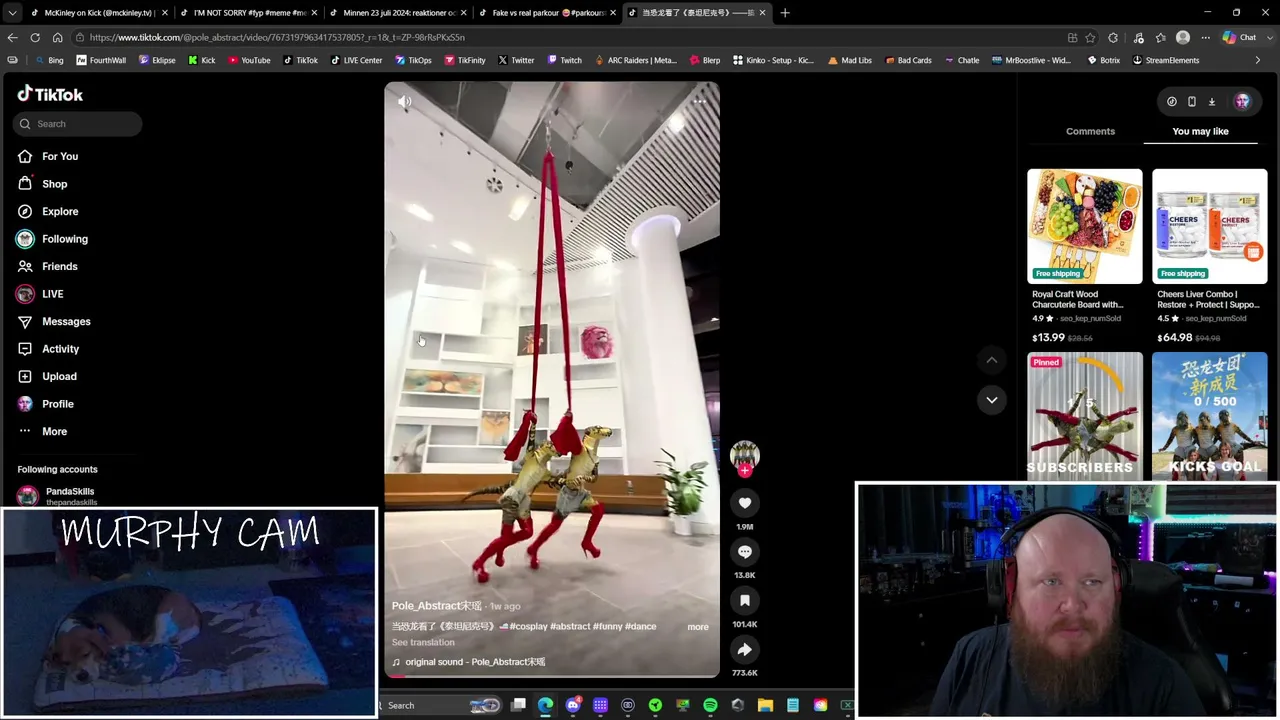Image resolution: width=1280 pixels, height=720 pixels.
Task: Switch to the Comments tab
Action: pyautogui.click(x=1090, y=131)
